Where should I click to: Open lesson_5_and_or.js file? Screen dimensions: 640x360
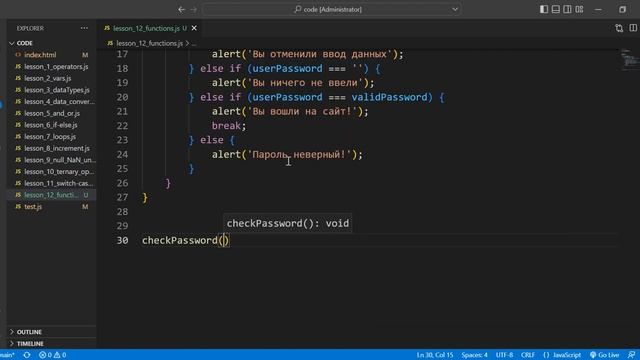(52, 113)
